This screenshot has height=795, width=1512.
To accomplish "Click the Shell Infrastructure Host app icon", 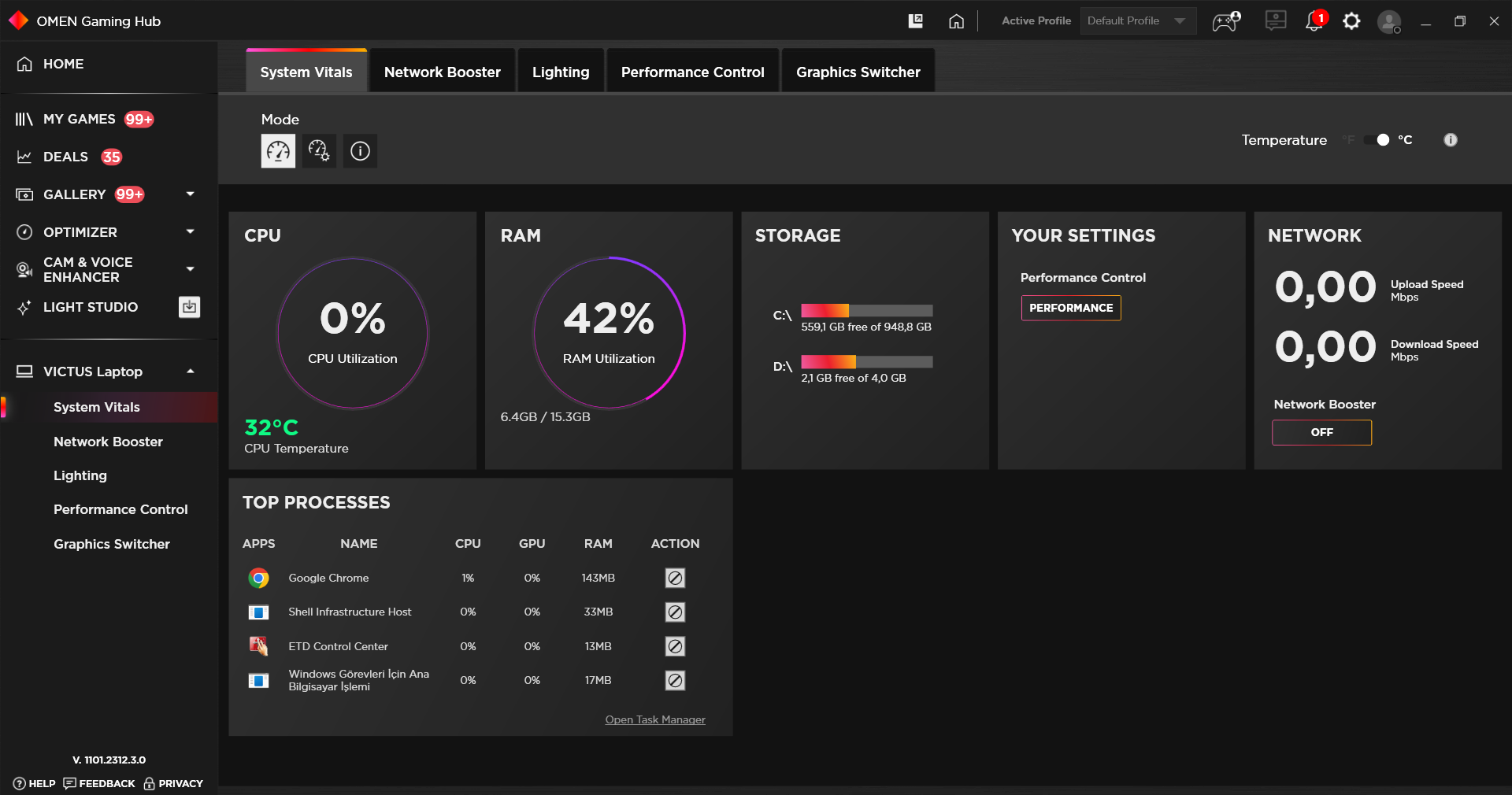I will point(258,612).
